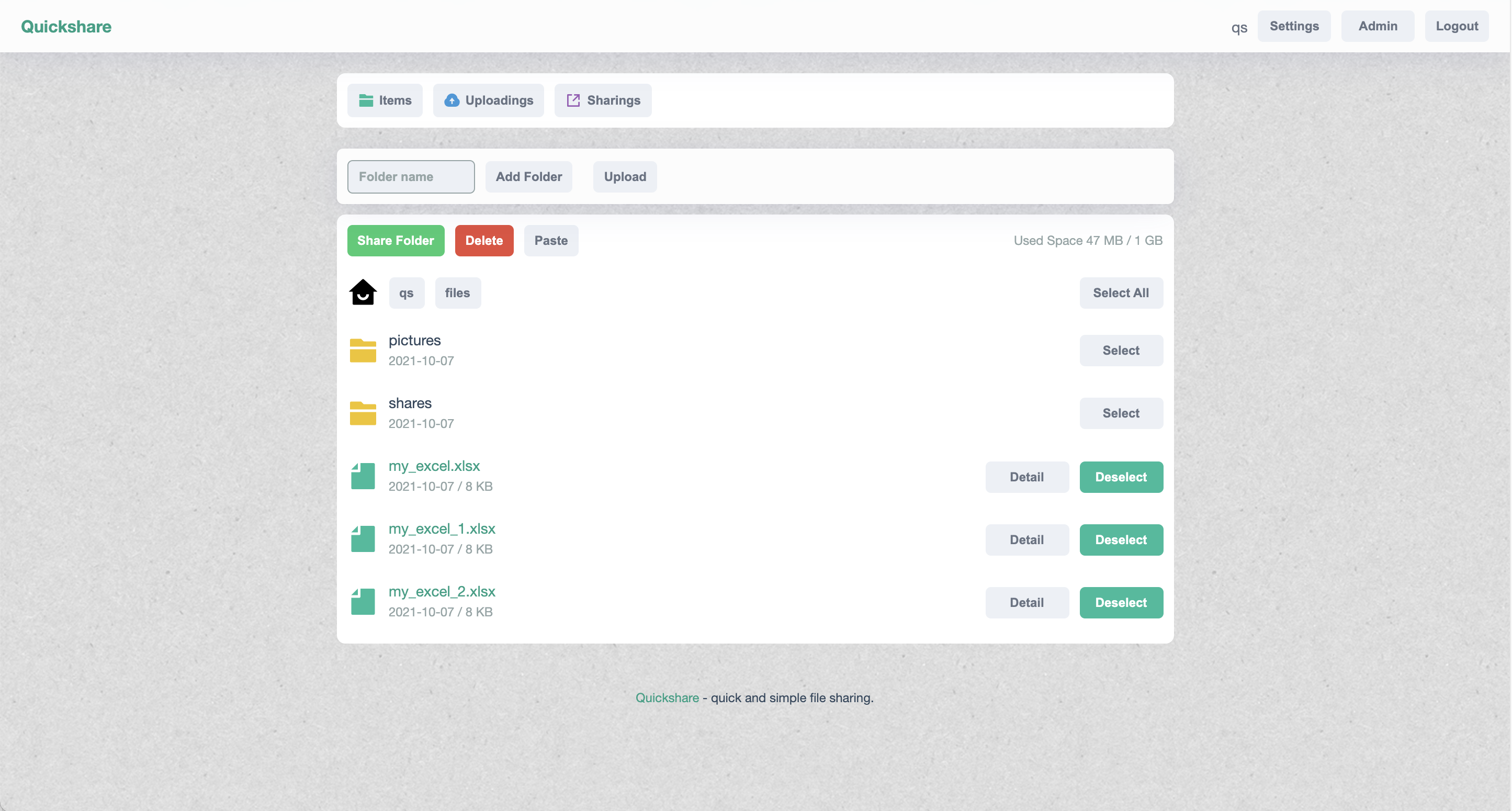
Task: Open the shares folder name
Action: 410,403
